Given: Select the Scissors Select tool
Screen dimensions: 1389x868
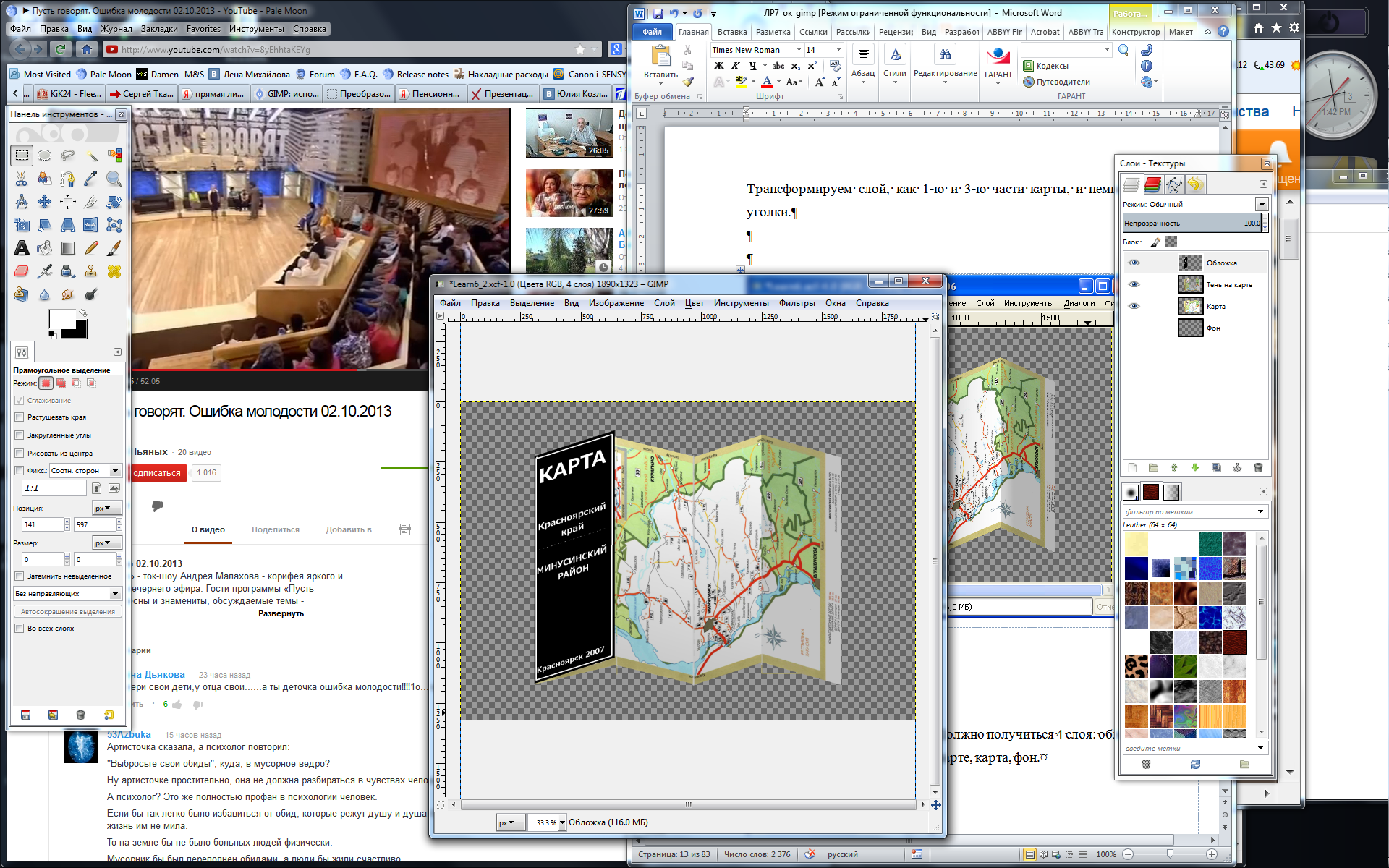Looking at the screenshot, I should [22, 178].
